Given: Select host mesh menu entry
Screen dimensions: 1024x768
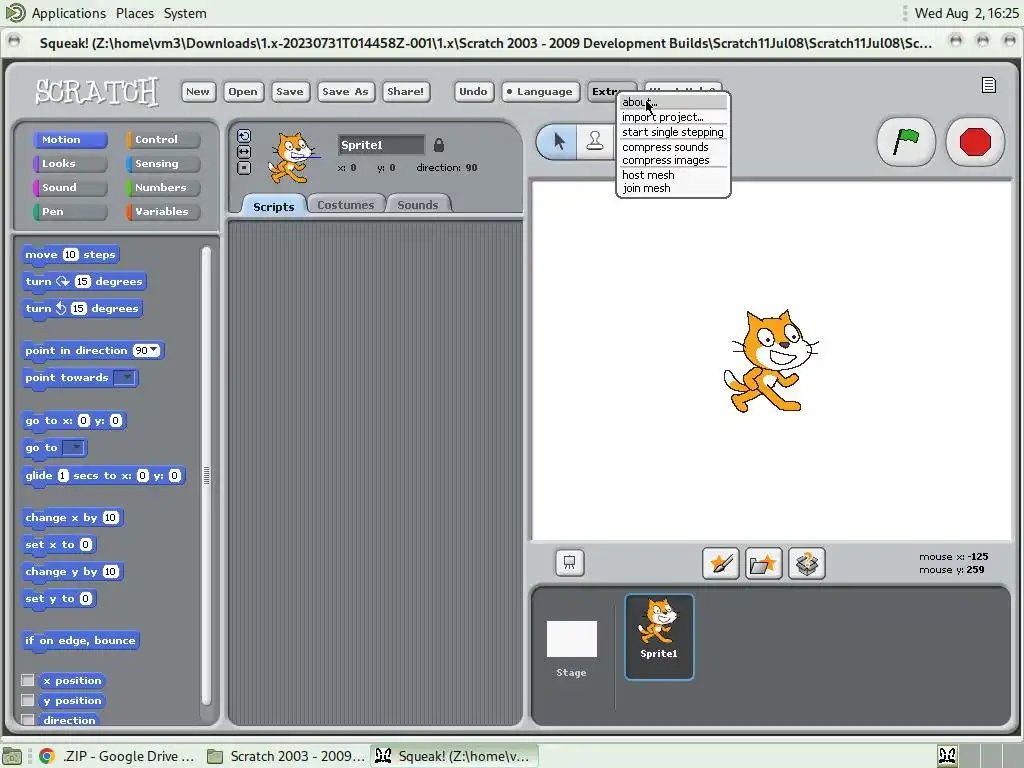Looking at the screenshot, I should click(x=673, y=175).
